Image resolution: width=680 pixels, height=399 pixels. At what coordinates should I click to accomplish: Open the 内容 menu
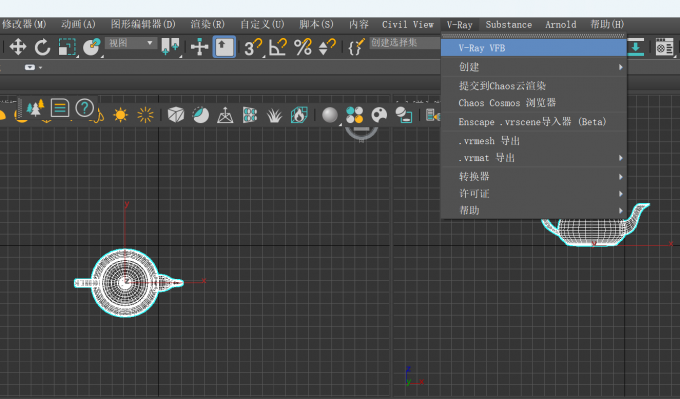click(x=359, y=24)
